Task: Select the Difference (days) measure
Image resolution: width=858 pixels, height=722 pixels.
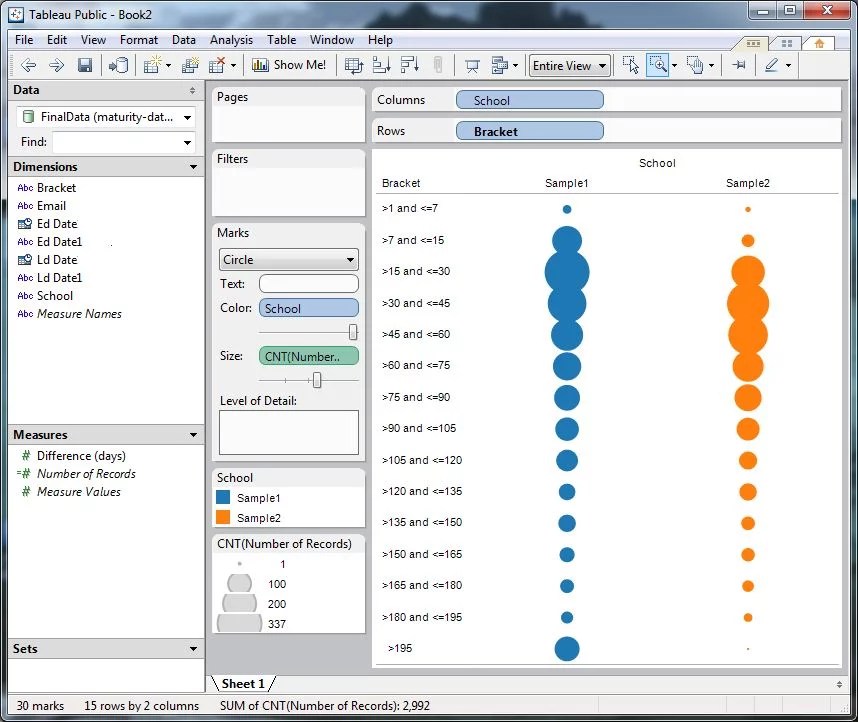Action: pos(81,456)
